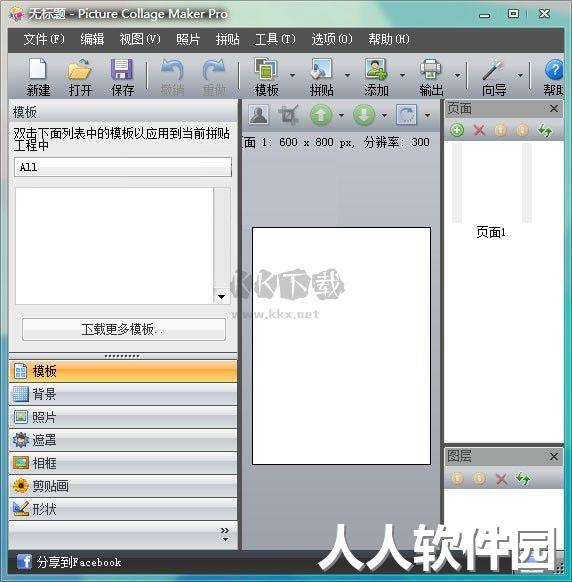Open a file with the 打开 icon
Screen dimensions: 572x582
click(79, 69)
